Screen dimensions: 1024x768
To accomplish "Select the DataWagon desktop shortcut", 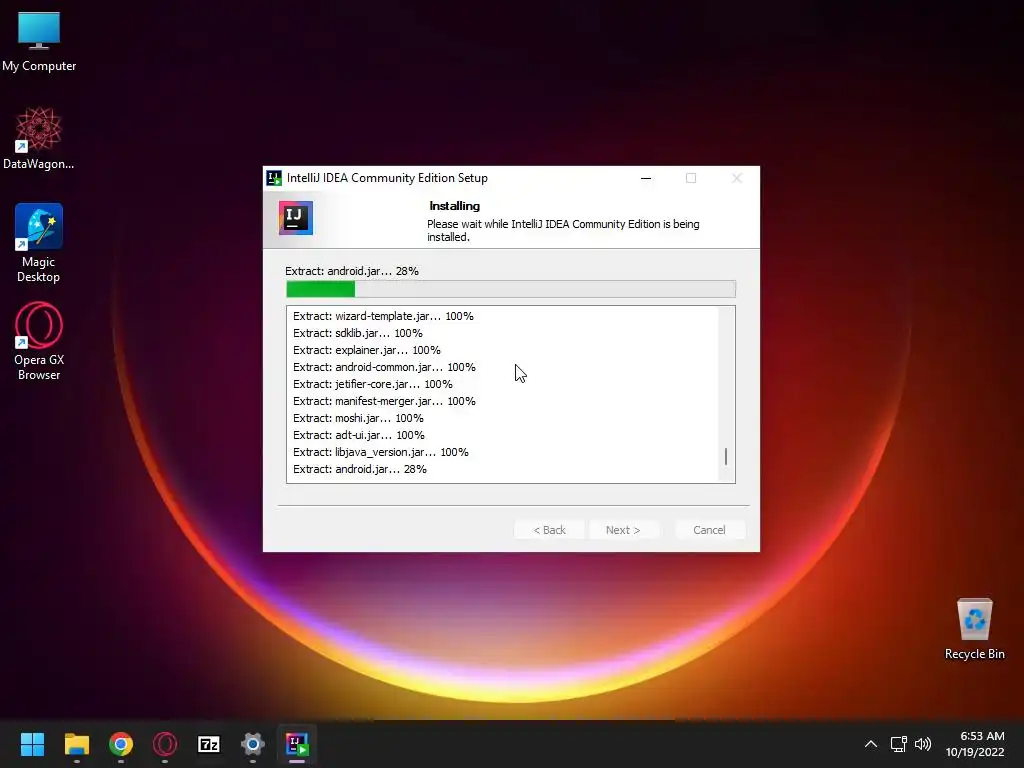I will [39, 138].
